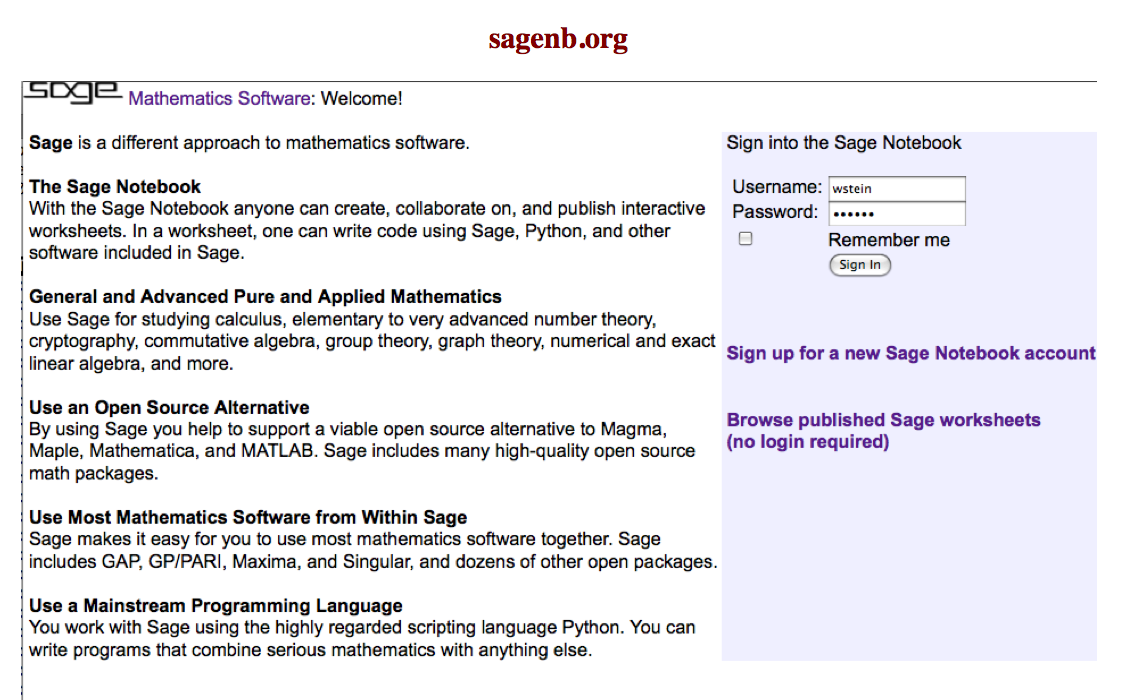
Task: Click the Sign In button
Action: pos(860,265)
